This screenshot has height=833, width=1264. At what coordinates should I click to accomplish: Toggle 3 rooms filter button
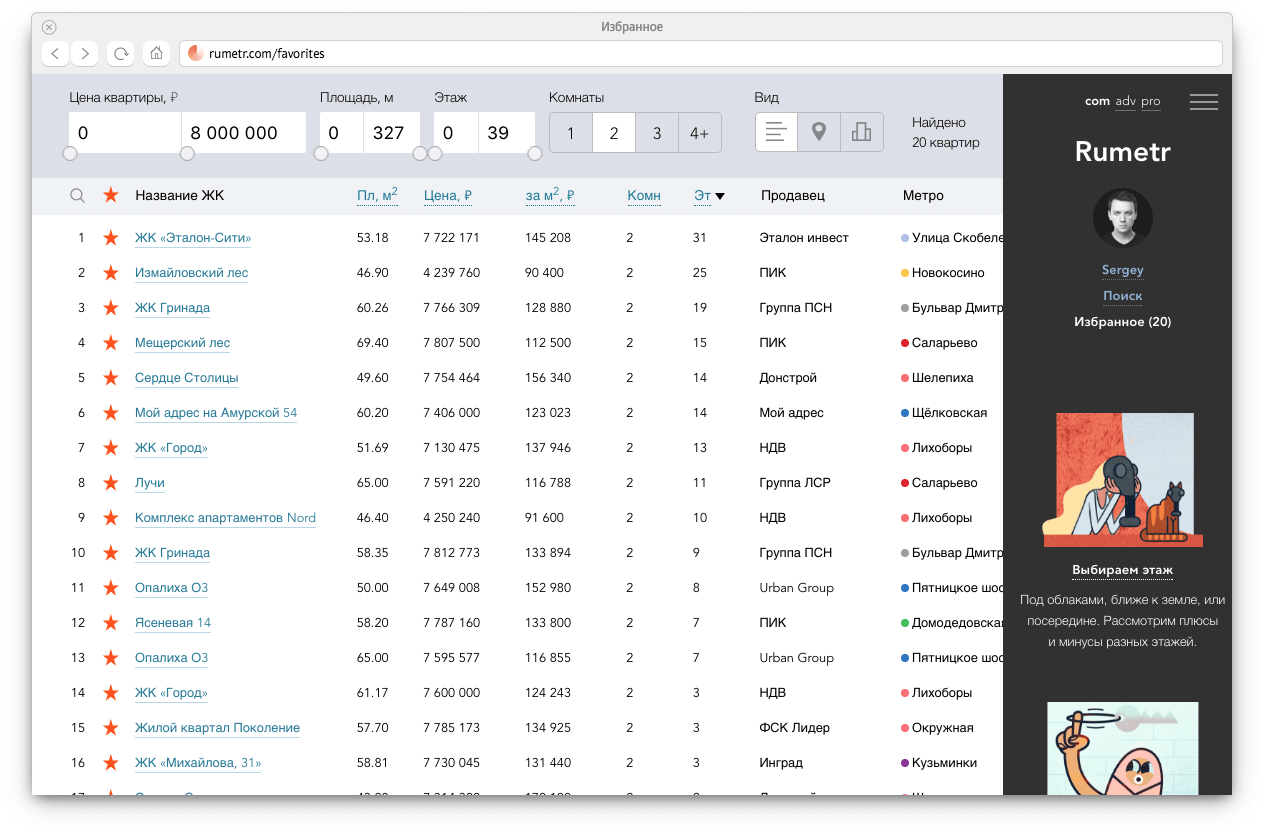(x=656, y=133)
